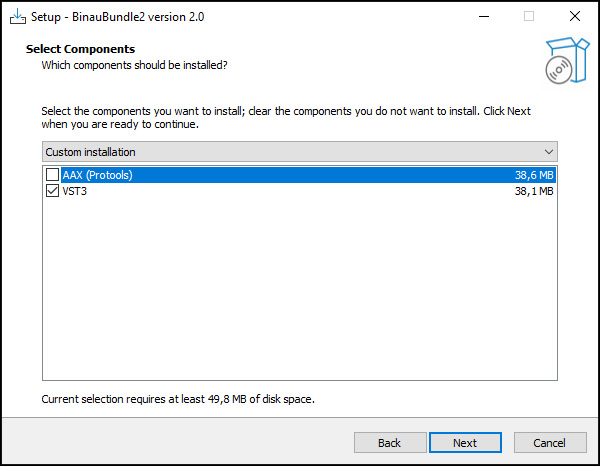Enable the AAX (Protools) component checkbox
600x466 pixels.
(53, 175)
